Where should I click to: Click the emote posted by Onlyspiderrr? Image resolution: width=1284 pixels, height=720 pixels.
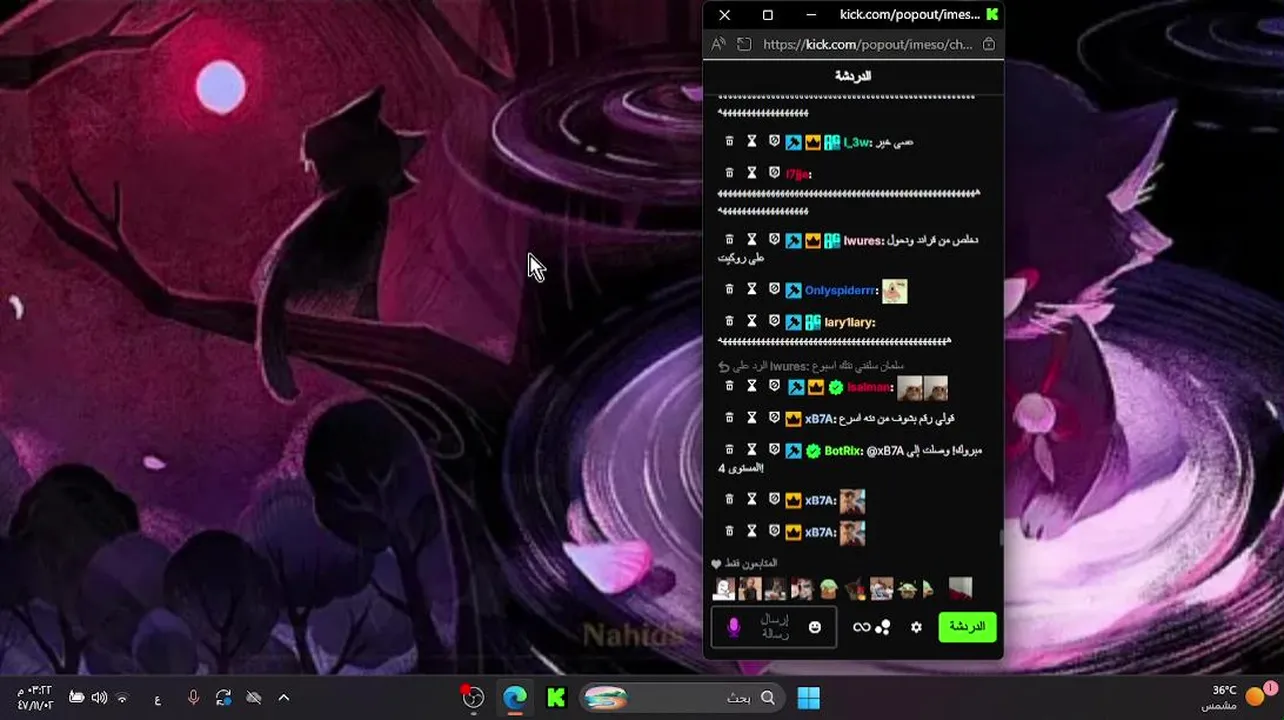(894, 291)
